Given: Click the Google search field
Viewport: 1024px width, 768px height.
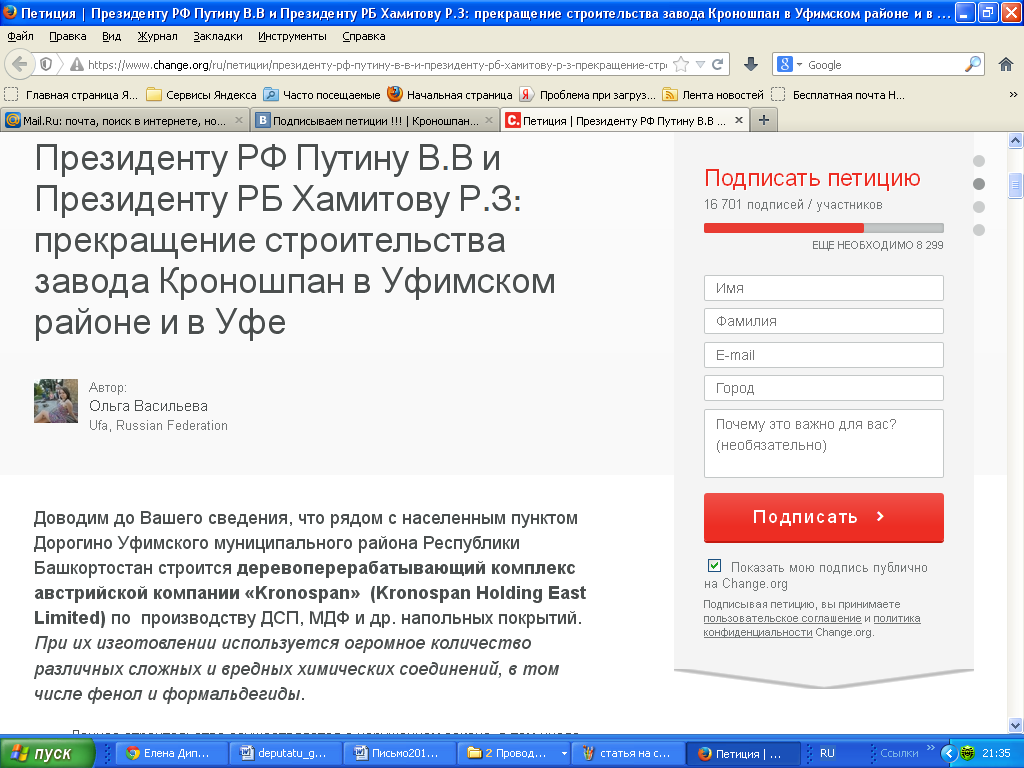Looking at the screenshot, I should pos(884,65).
